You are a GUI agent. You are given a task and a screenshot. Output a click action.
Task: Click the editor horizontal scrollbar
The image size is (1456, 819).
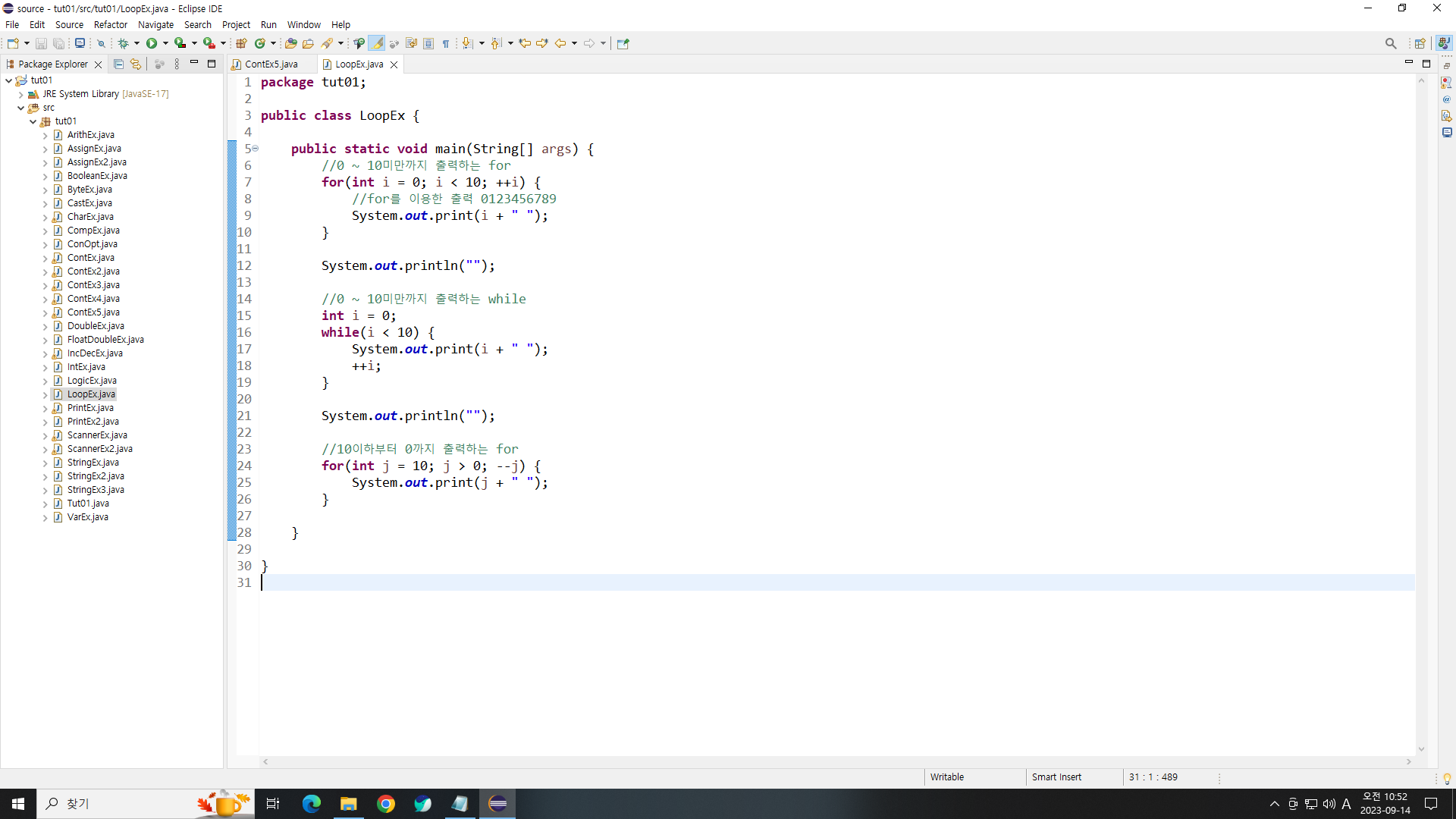click(x=834, y=761)
